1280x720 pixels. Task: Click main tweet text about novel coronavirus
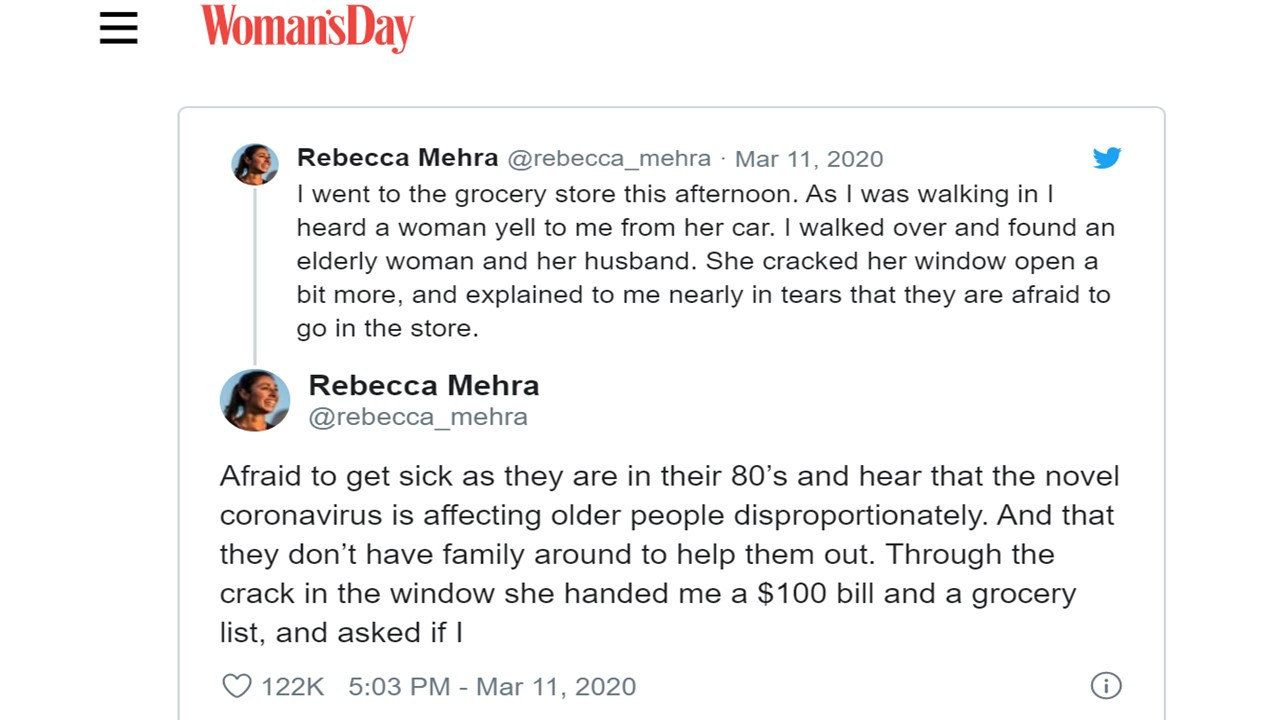pos(669,554)
